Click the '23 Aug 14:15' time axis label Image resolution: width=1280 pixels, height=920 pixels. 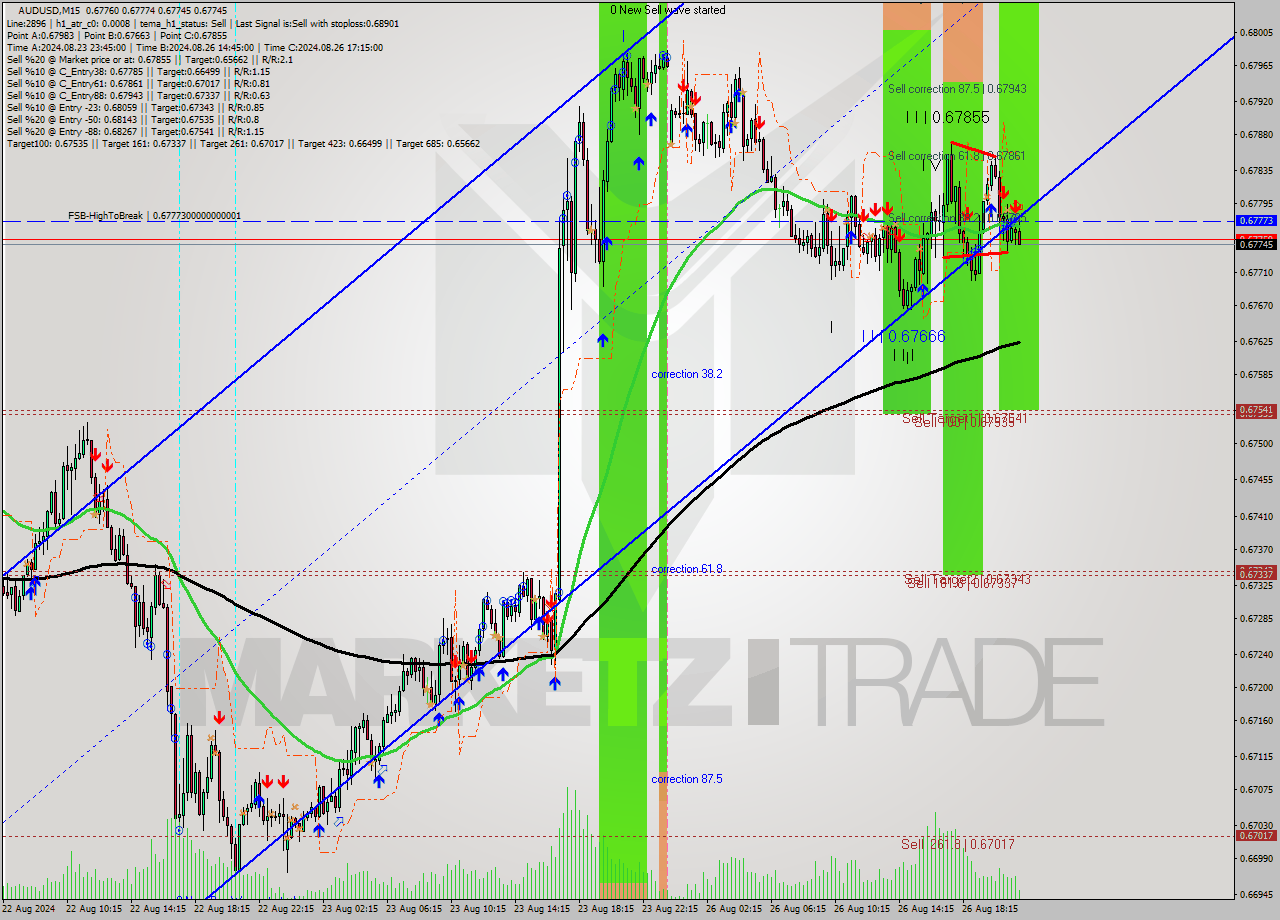point(541,910)
